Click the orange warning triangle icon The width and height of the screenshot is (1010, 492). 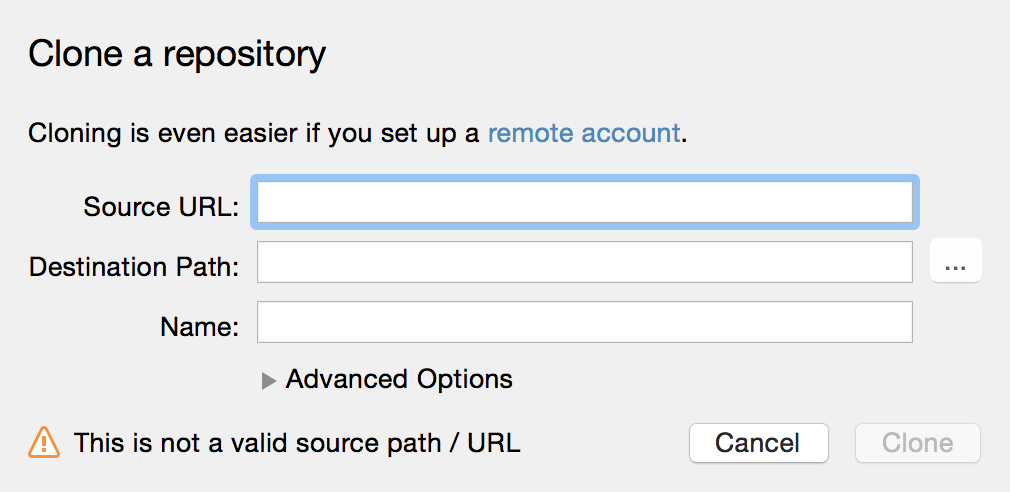click(x=44, y=442)
